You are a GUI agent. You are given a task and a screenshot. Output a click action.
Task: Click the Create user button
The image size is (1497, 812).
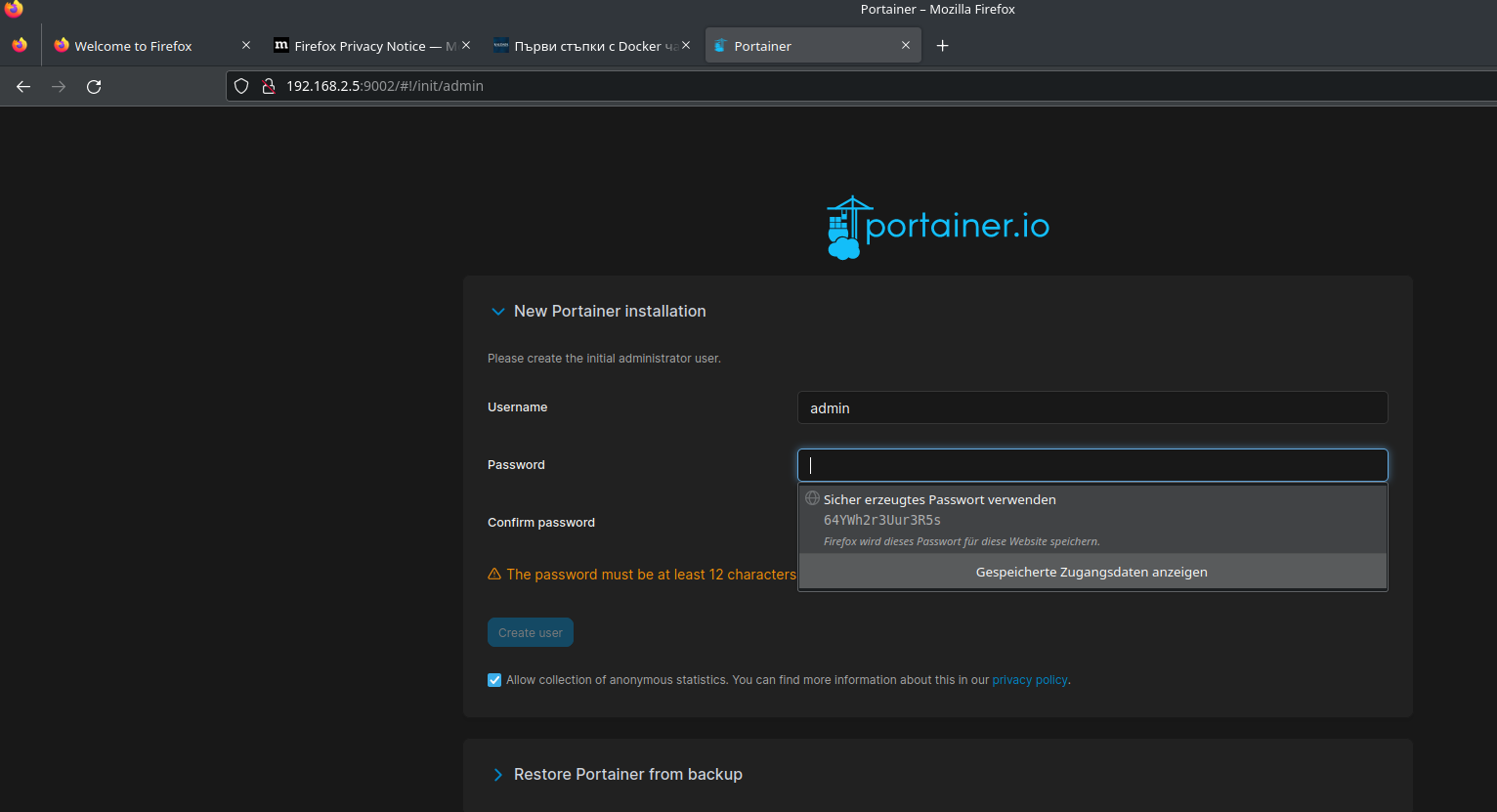point(531,632)
